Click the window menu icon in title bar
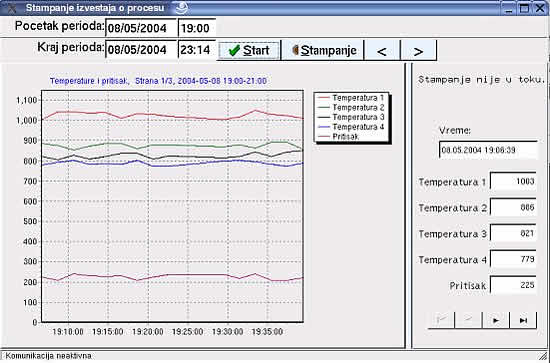The height and width of the screenshot is (363, 550). coord(12,8)
